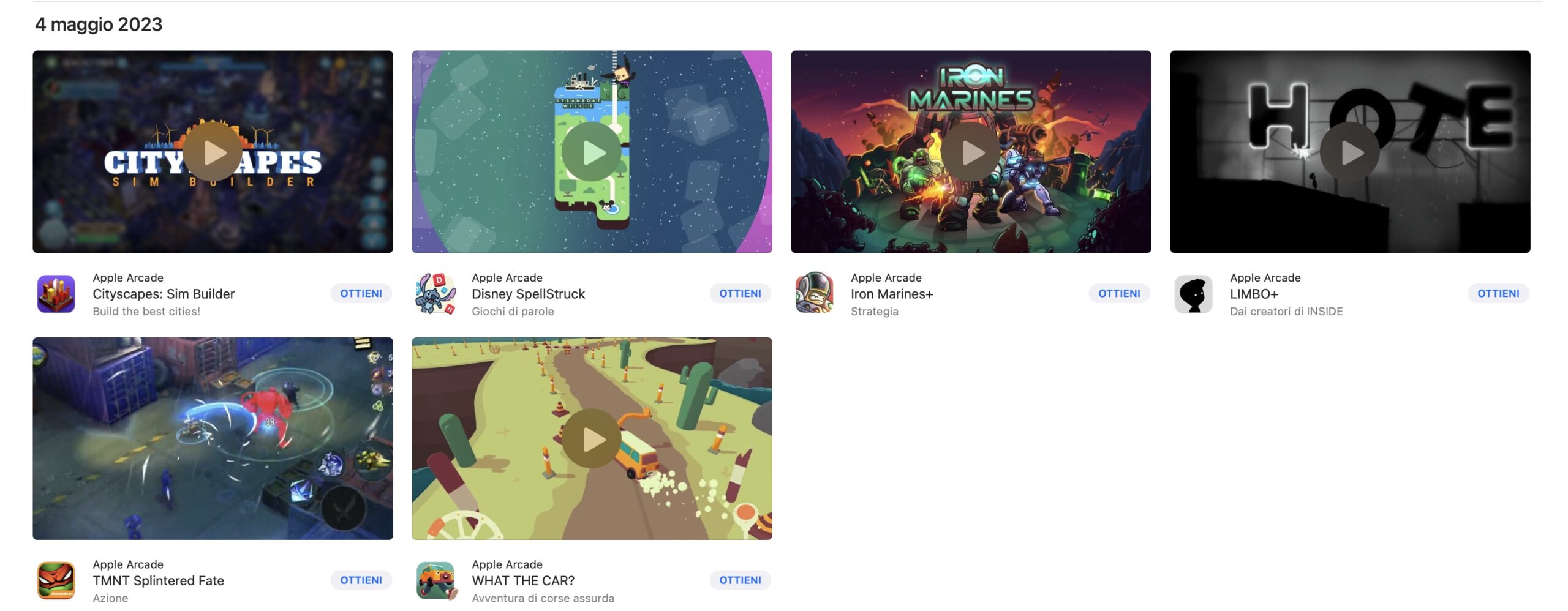The height and width of the screenshot is (611, 1568).
Task: Play the Disney SpellStruck preview video
Action: (592, 152)
